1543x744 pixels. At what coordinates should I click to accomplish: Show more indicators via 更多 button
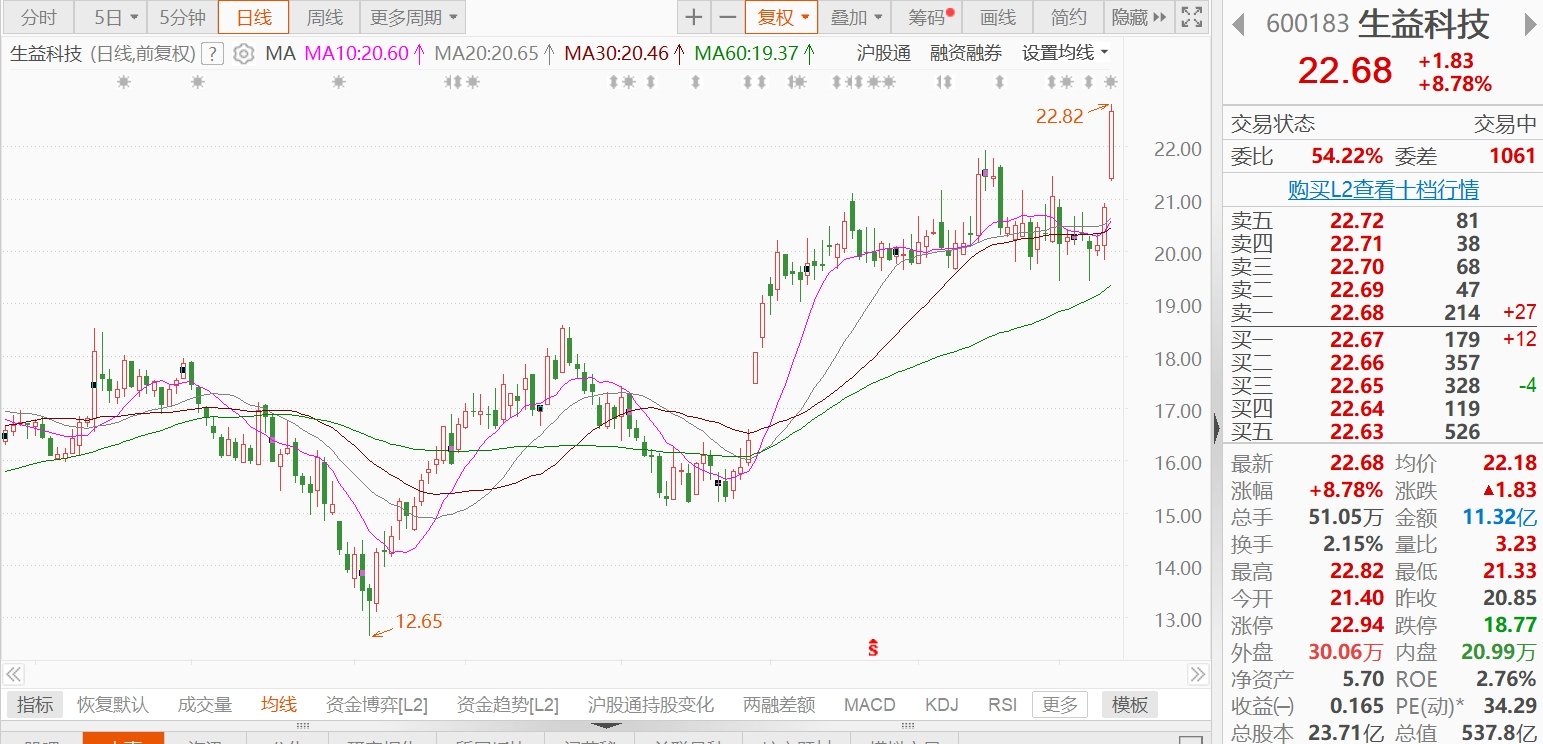coord(1062,705)
